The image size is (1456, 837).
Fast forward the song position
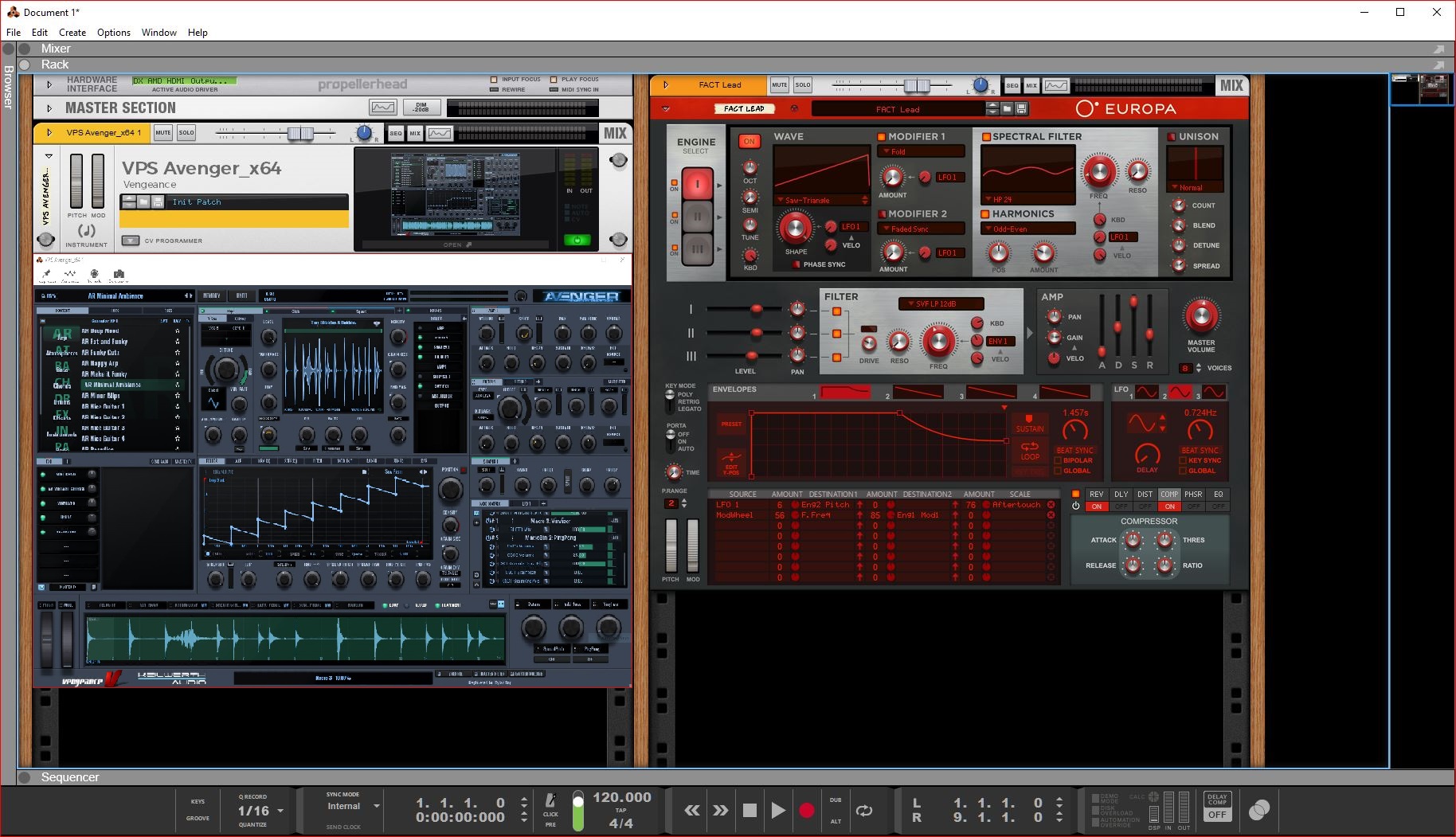pos(720,811)
